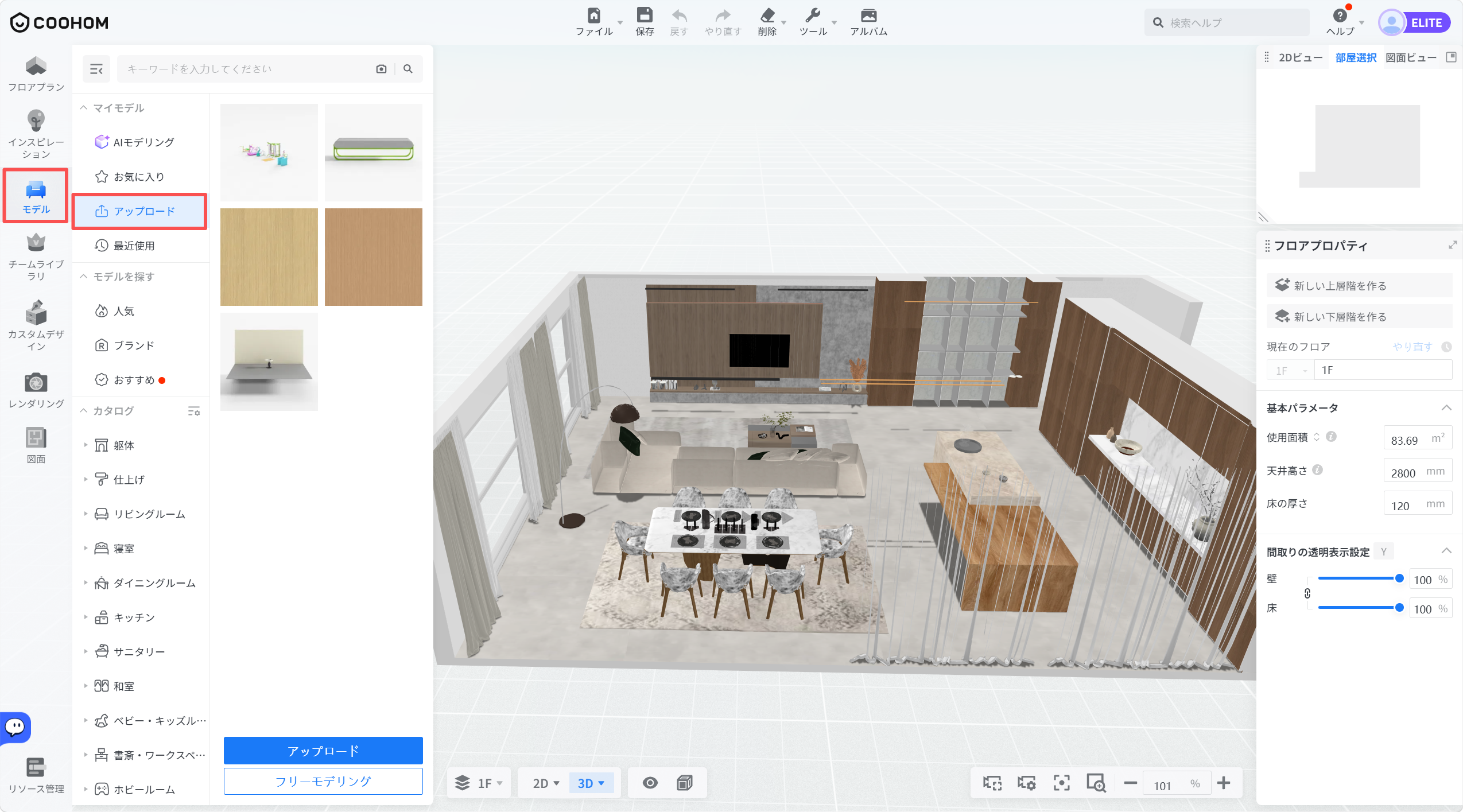Click the camera view frame icon

point(992,783)
